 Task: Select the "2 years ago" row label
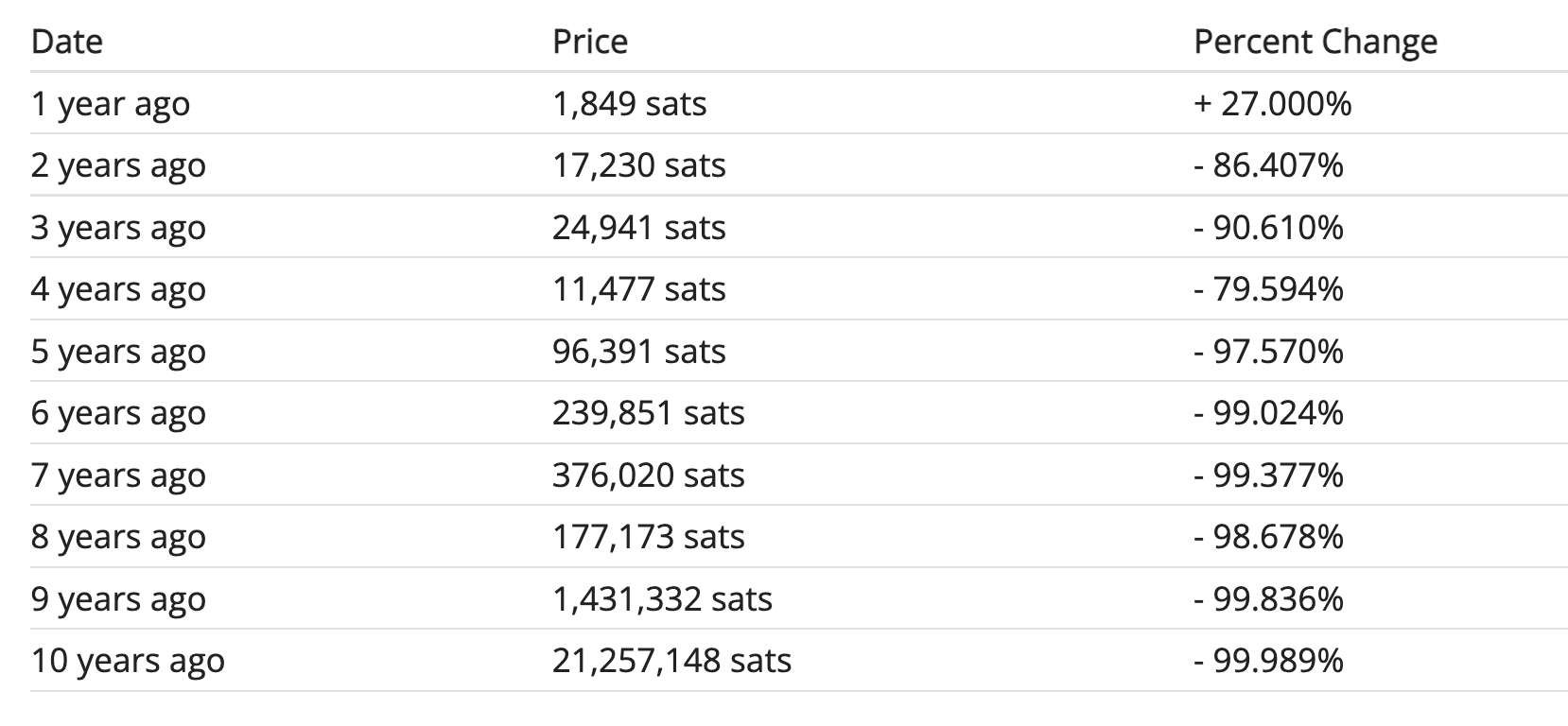click(118, 165)
